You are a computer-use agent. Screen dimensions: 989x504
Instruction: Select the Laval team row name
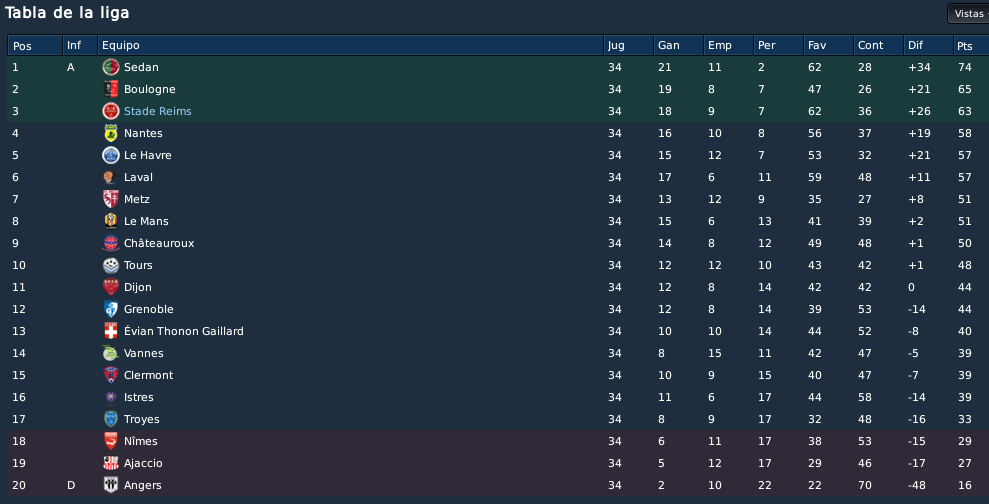pyautogui.click(x=138, y=177)
